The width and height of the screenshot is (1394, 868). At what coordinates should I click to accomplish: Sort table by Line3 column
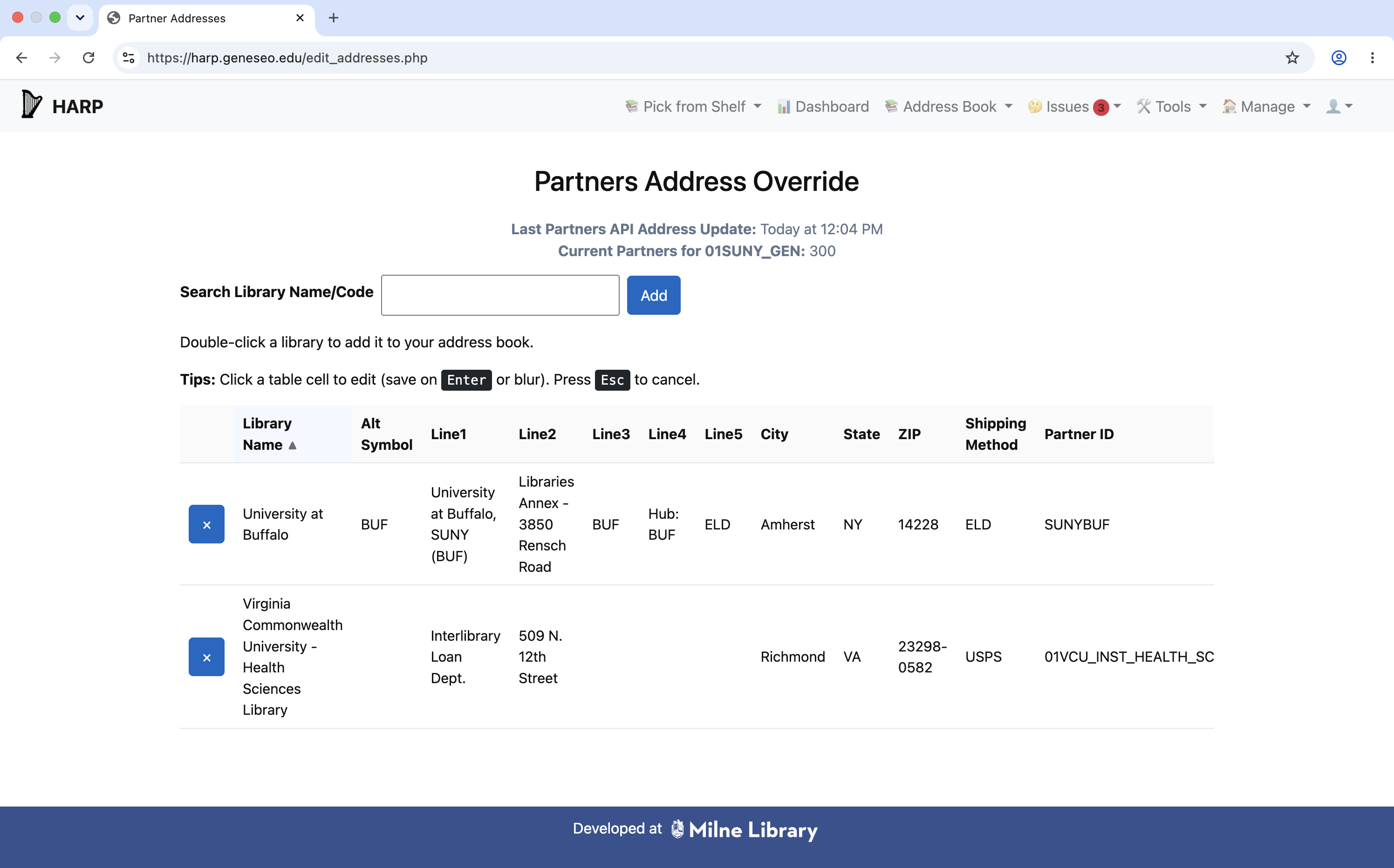click(x=611, y=434)
